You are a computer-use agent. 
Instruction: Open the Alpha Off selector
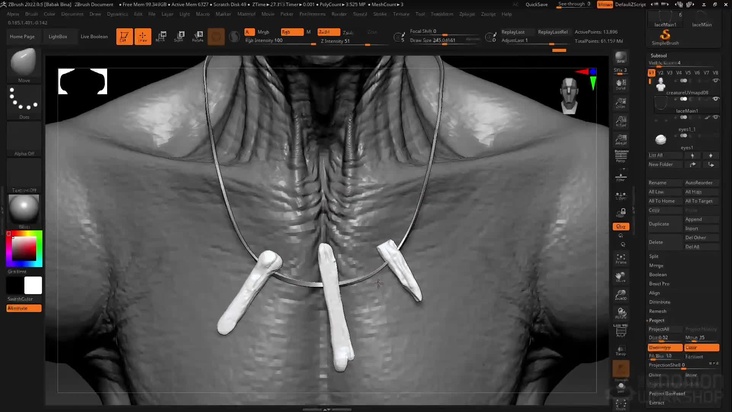point(24,139)
